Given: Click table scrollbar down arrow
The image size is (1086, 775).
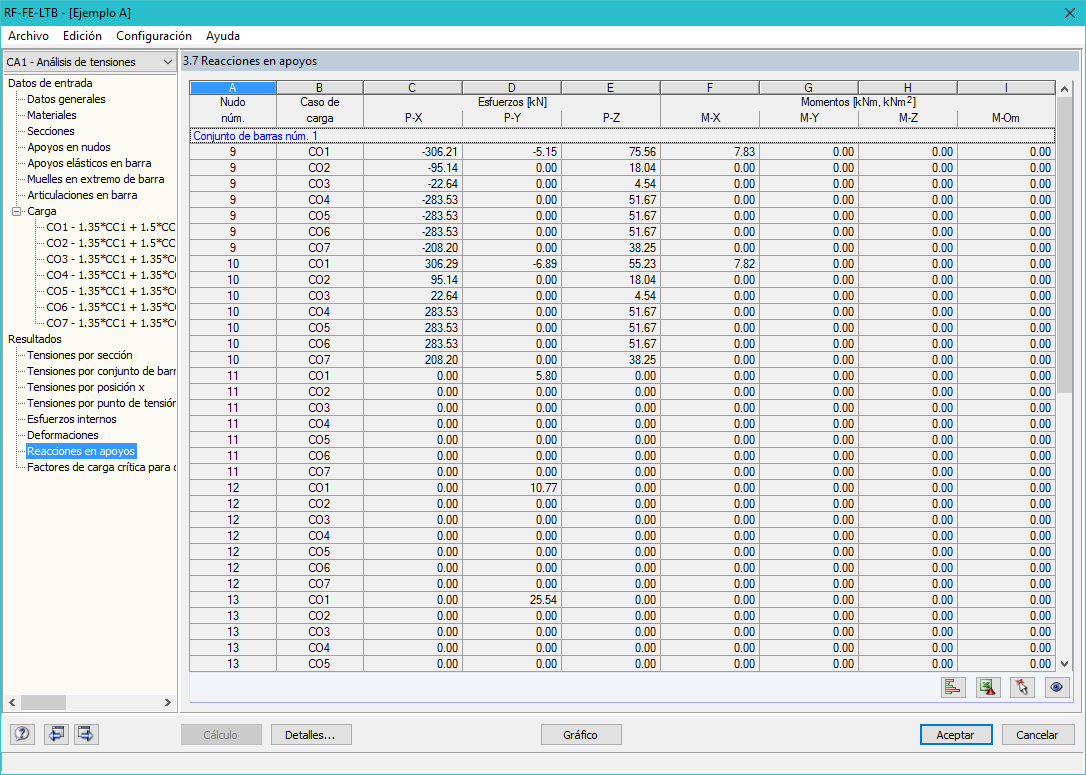Looking at the screenshot, I should pos(1065,663).
